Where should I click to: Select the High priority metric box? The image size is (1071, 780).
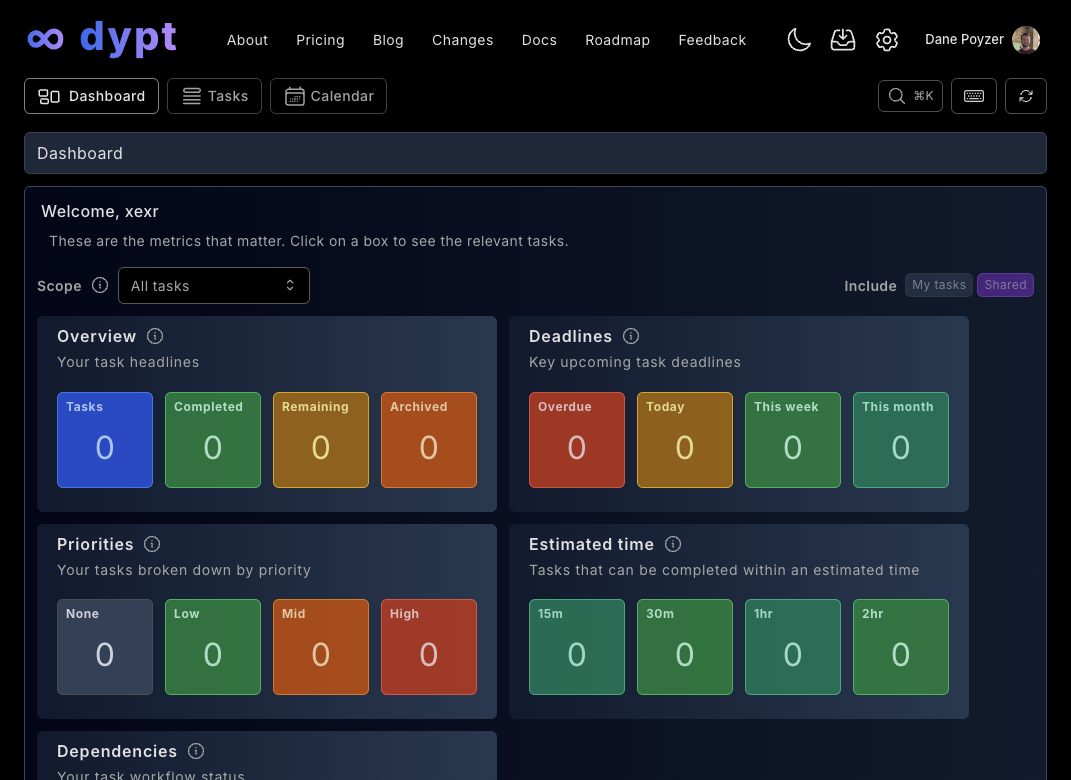(x=429, y=647)
